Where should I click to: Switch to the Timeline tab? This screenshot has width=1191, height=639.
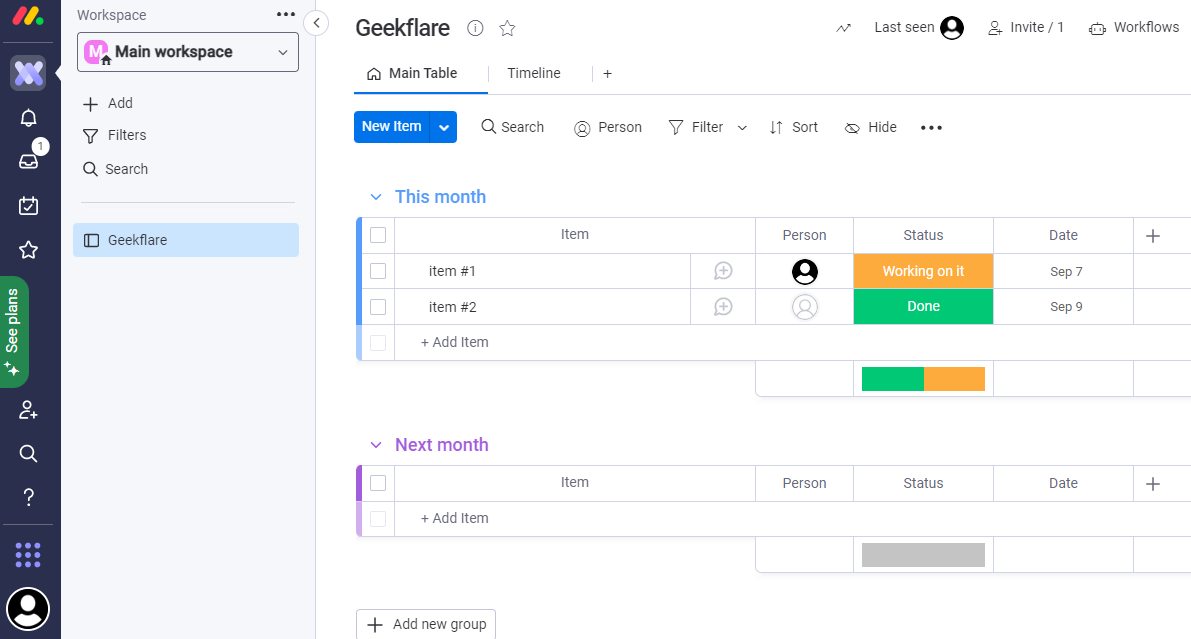pyautogui.click(x=533, y=73)
